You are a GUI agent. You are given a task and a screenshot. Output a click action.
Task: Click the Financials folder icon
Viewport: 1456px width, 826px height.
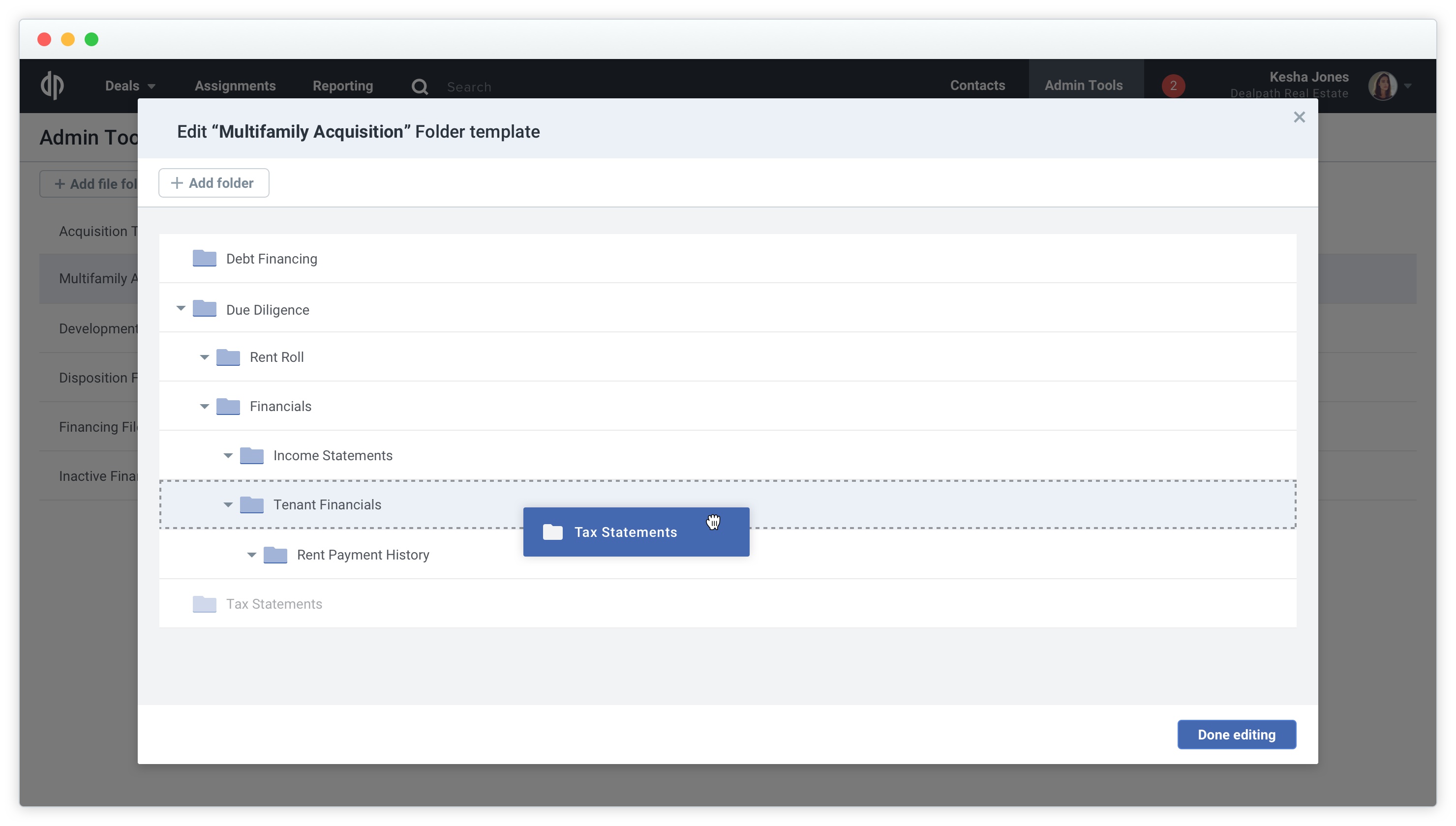(x=228, y=406)
